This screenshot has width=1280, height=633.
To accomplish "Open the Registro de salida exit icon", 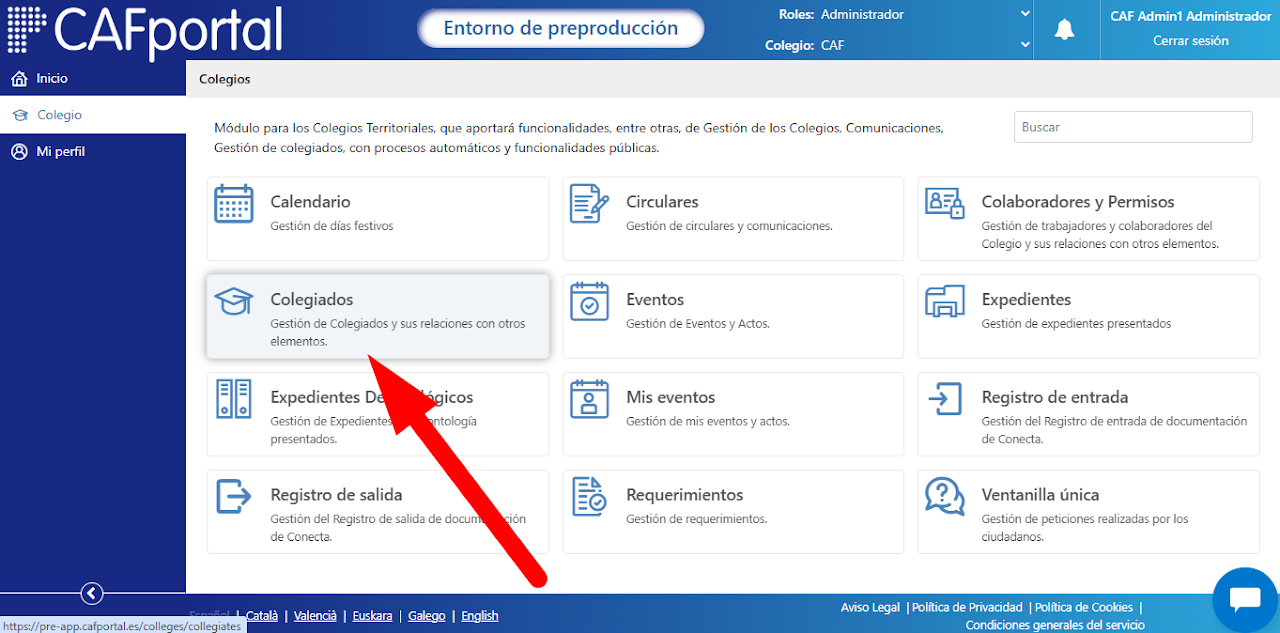I will (x=234, y=497).
